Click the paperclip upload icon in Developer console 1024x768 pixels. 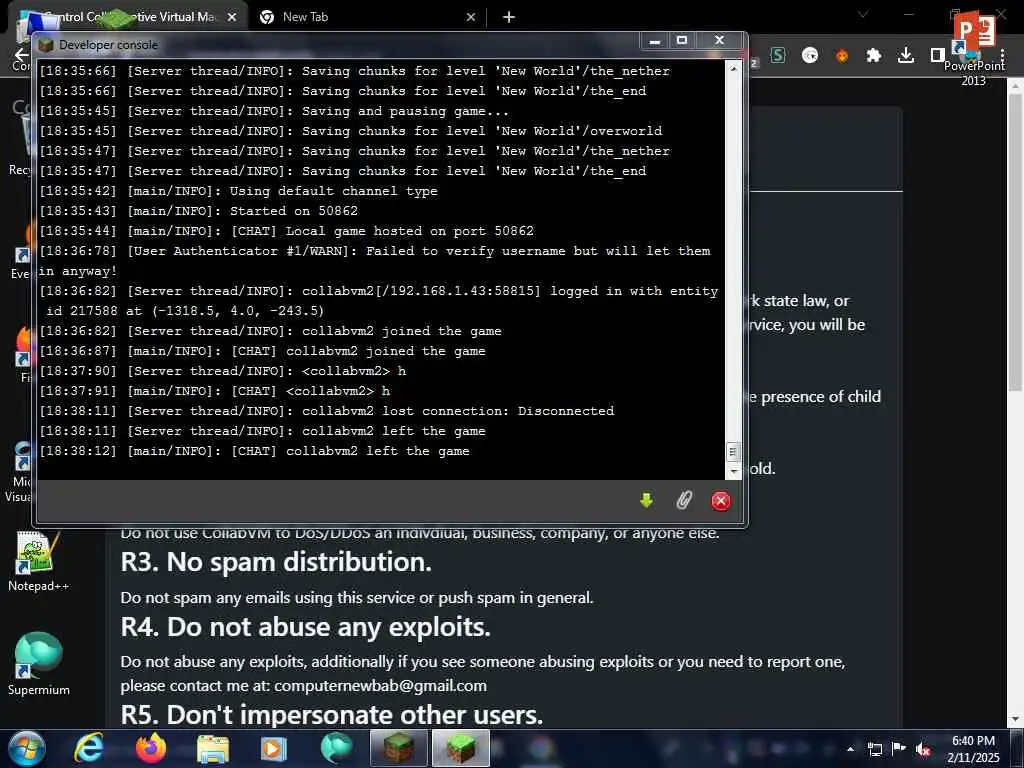(x=684, y=501)
